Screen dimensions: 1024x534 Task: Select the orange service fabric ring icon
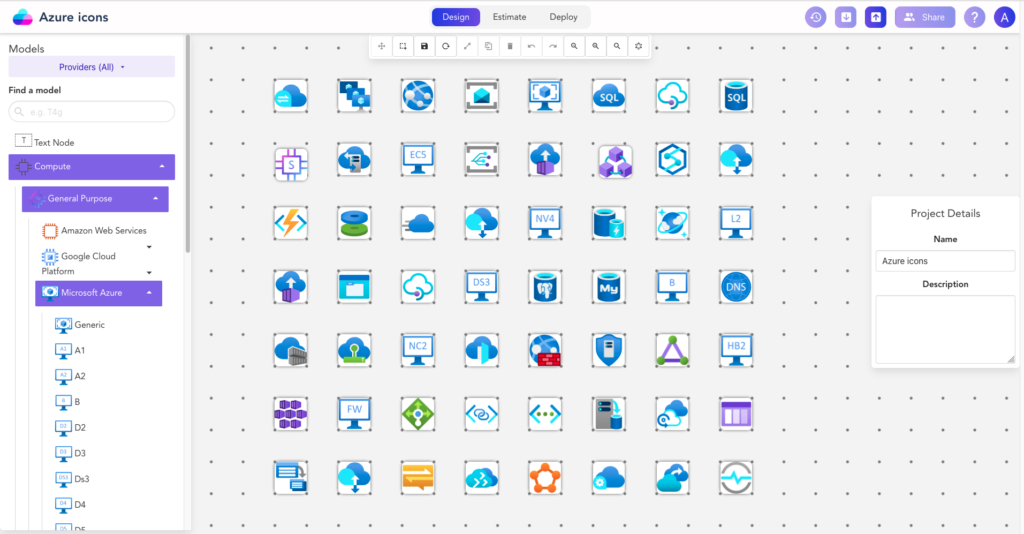545,478
